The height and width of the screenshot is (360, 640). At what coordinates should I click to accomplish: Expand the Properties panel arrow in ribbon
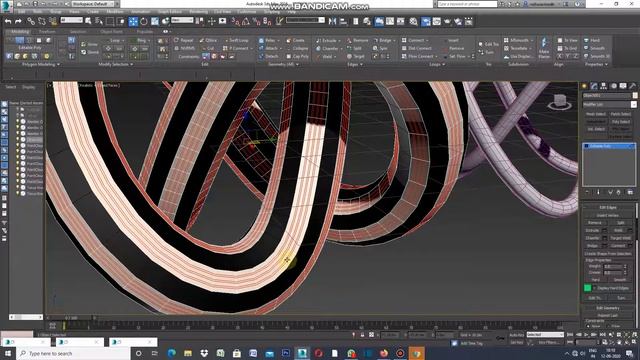[606, 64]
